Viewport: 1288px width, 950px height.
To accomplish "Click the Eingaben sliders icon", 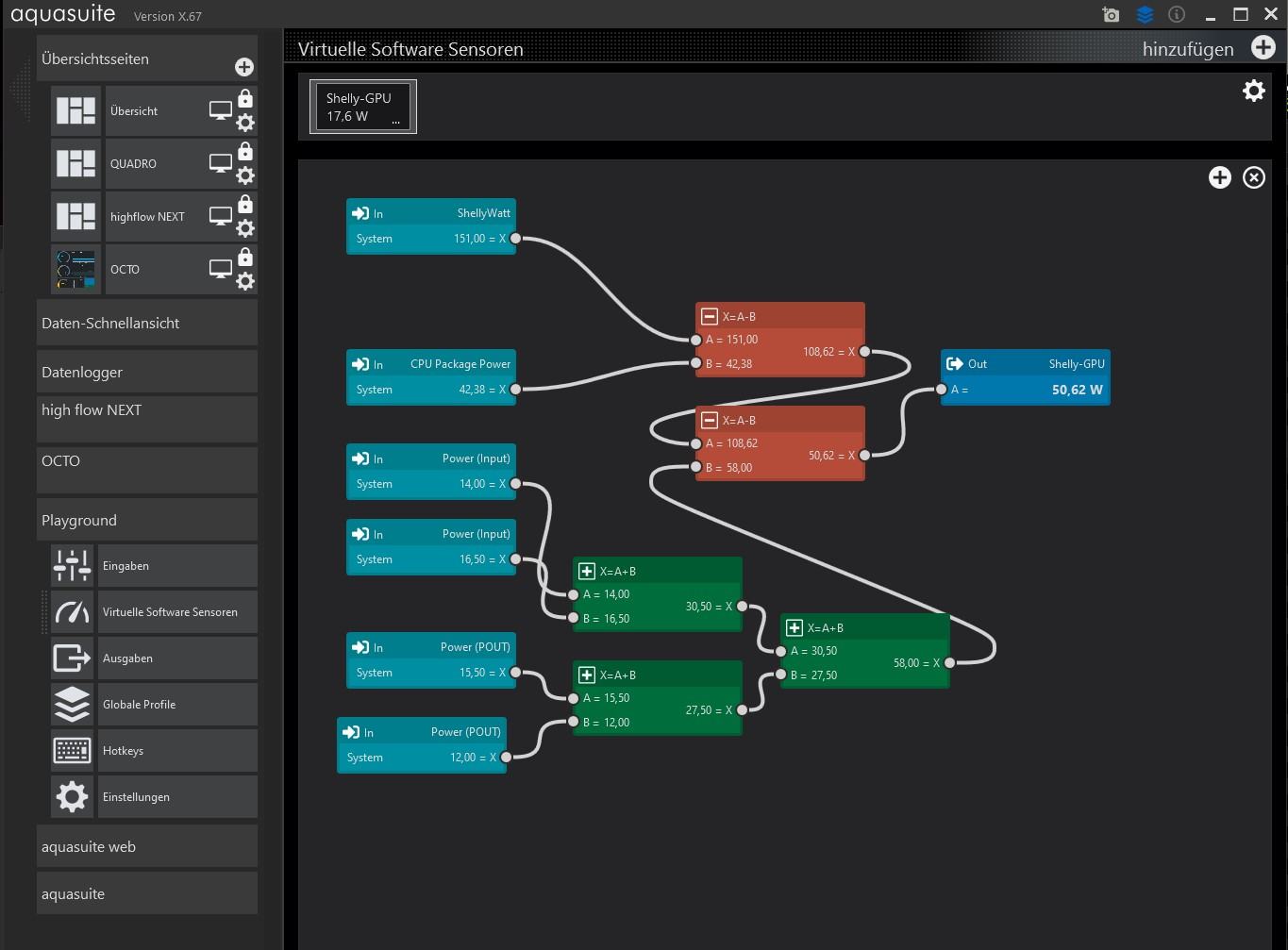I will (73, 566).
